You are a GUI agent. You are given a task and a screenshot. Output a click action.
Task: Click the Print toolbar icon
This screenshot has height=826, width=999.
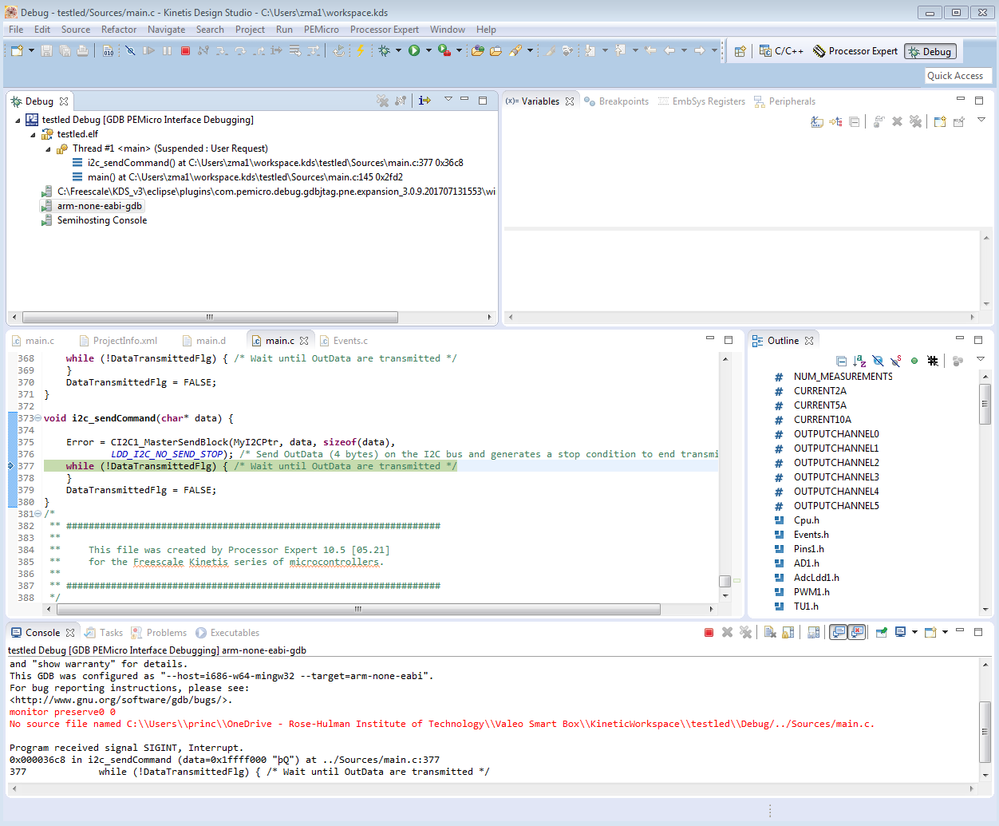tap(83, 51)
